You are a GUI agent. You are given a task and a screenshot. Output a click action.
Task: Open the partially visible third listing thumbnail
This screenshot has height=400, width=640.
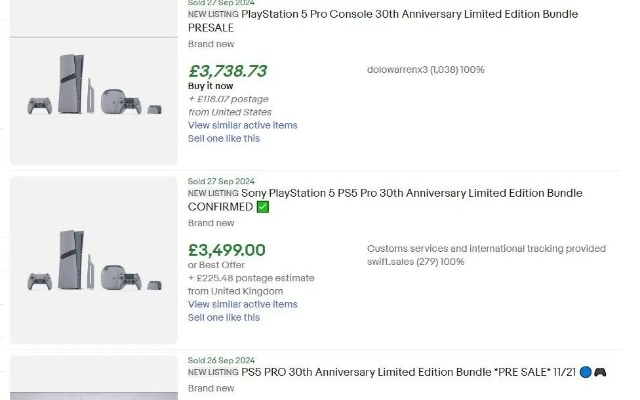coord(94,382)
